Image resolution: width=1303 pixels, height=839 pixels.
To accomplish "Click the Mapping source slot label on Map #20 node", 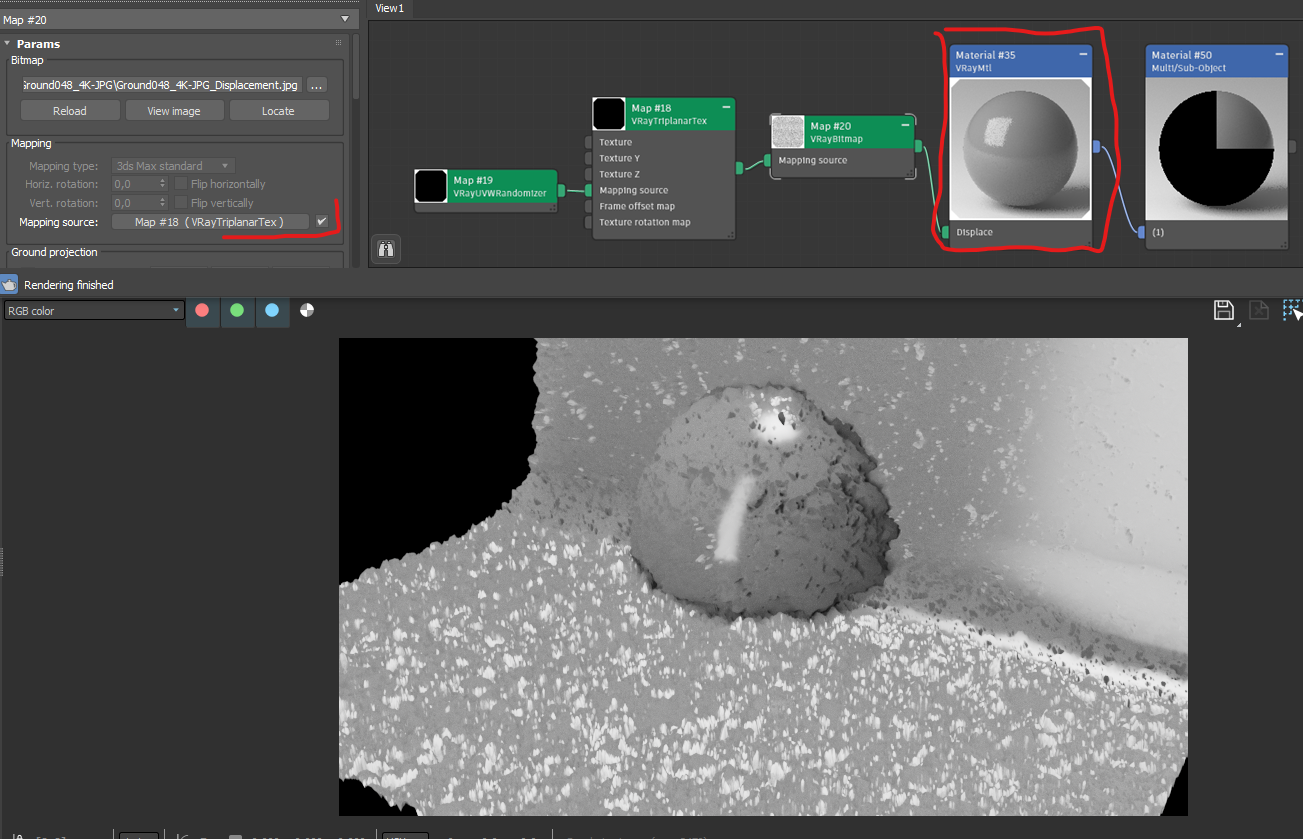I will pyautogui.click(x=813, y=160).
